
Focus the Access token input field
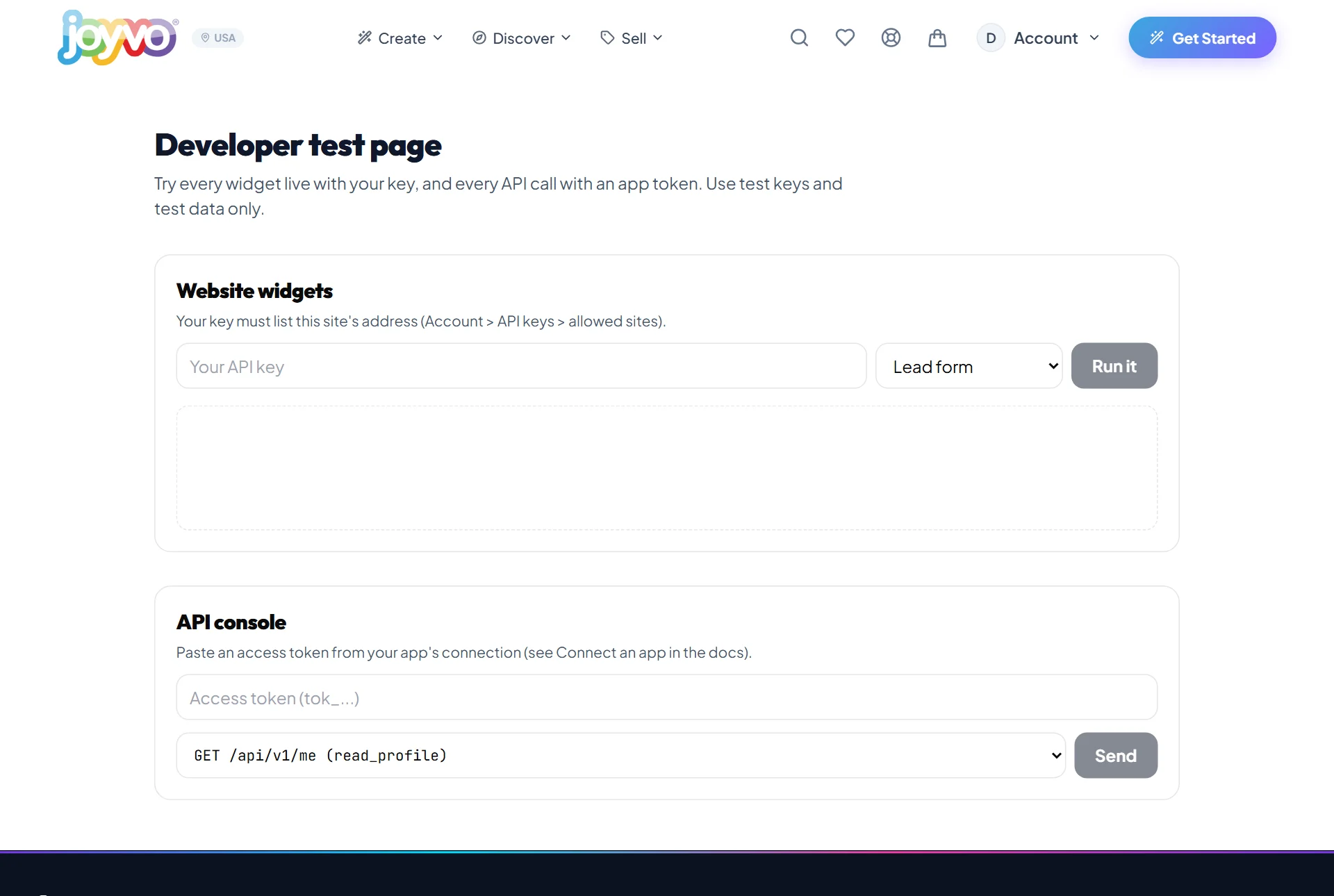click(x=667, y=697)
